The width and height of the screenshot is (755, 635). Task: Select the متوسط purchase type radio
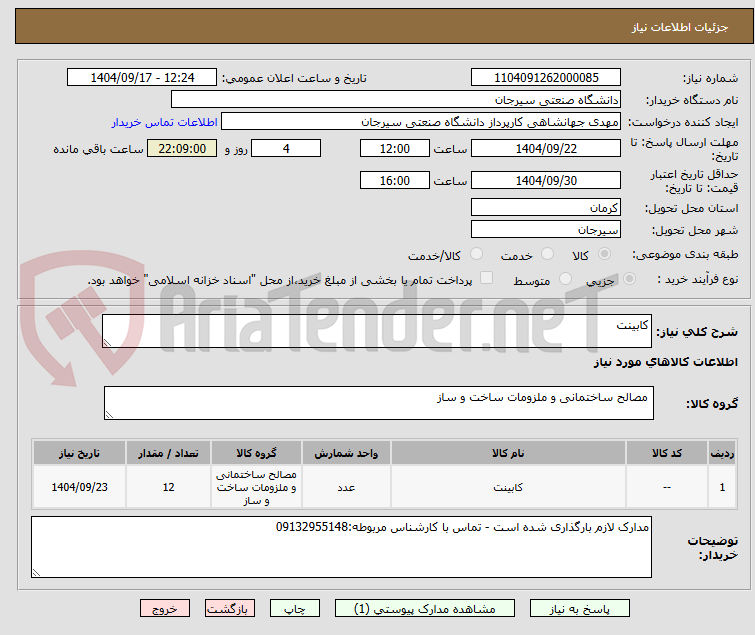click(565, 279)
